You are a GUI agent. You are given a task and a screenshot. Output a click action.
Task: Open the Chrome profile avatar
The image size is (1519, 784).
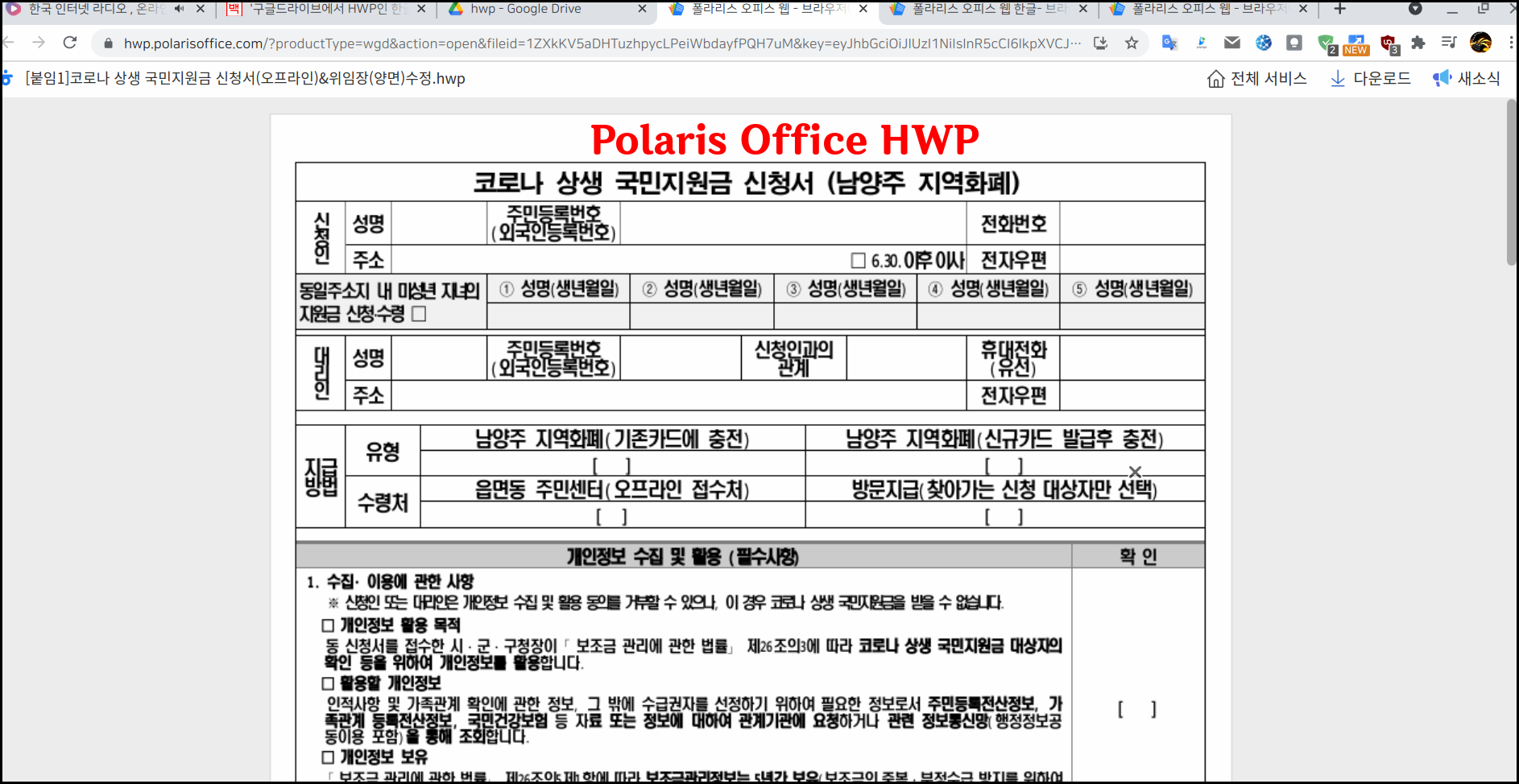[1480, 43]
